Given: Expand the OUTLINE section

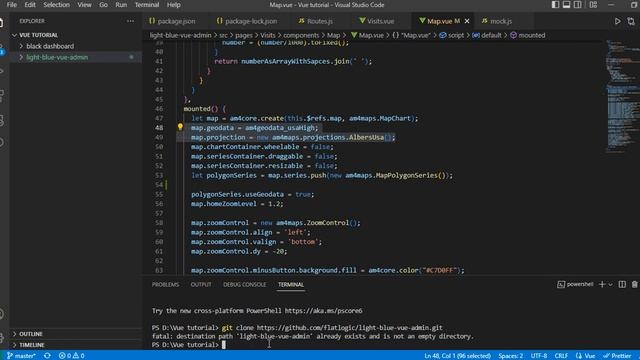Looking at the screenshot, I should [31, 334].
